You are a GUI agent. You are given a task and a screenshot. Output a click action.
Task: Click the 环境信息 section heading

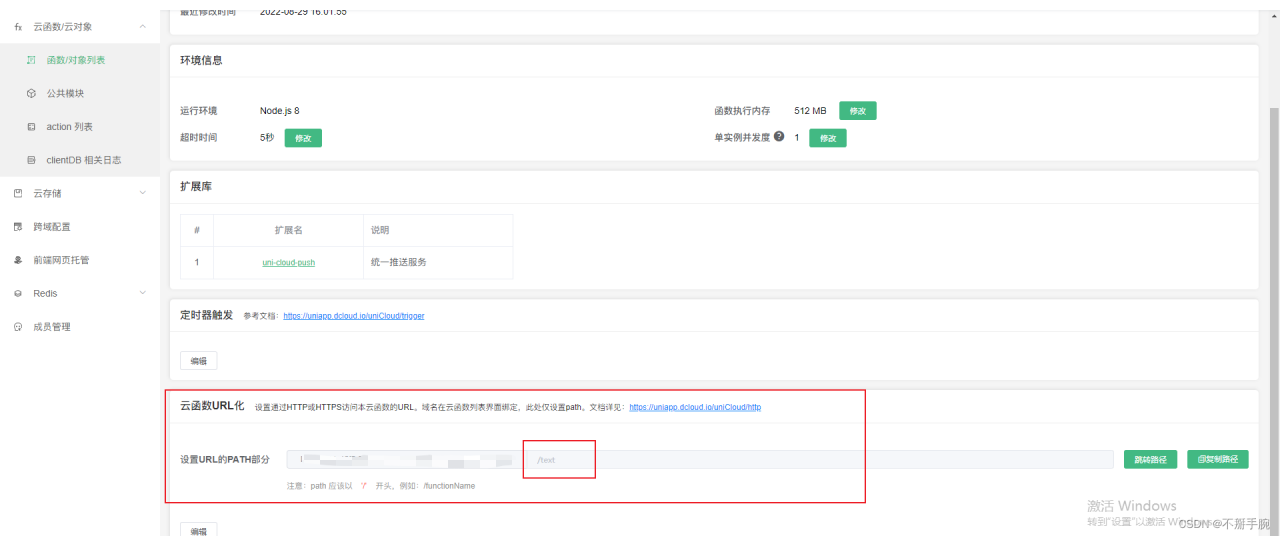click(201, 60)
